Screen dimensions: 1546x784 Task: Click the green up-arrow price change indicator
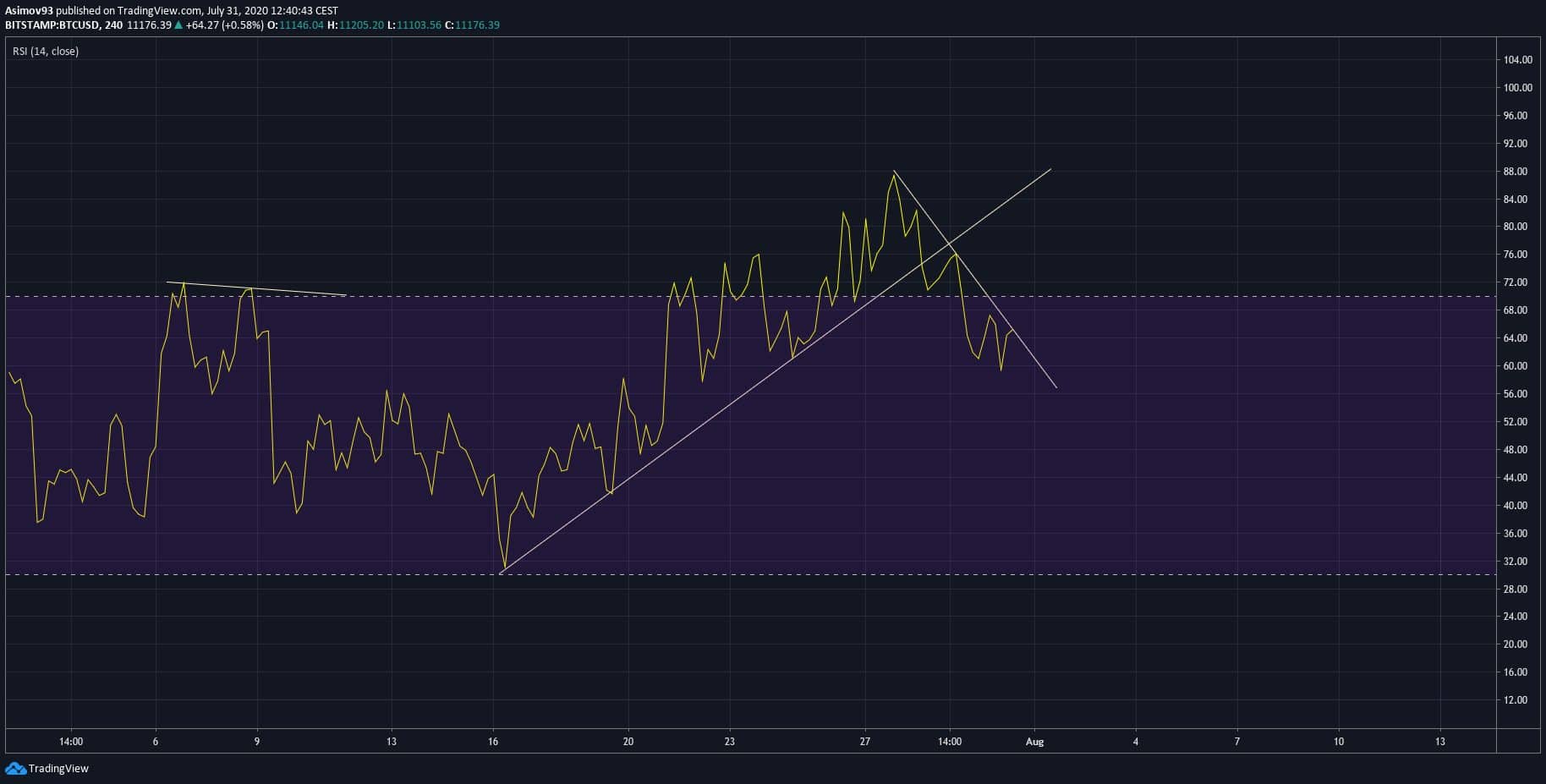(x=178, y=25)
